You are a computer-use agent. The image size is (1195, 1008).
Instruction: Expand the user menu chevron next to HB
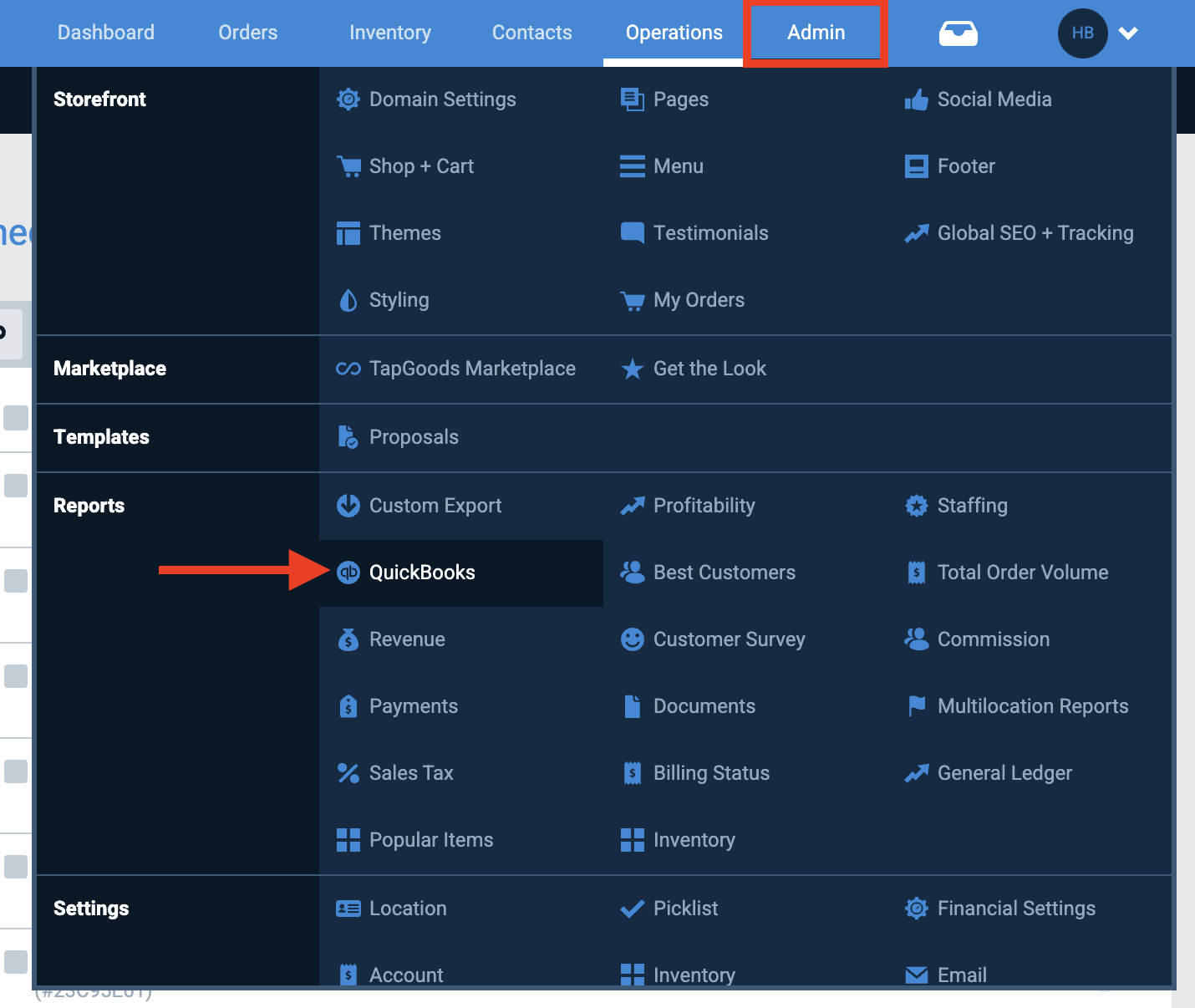coord(1128,33)
